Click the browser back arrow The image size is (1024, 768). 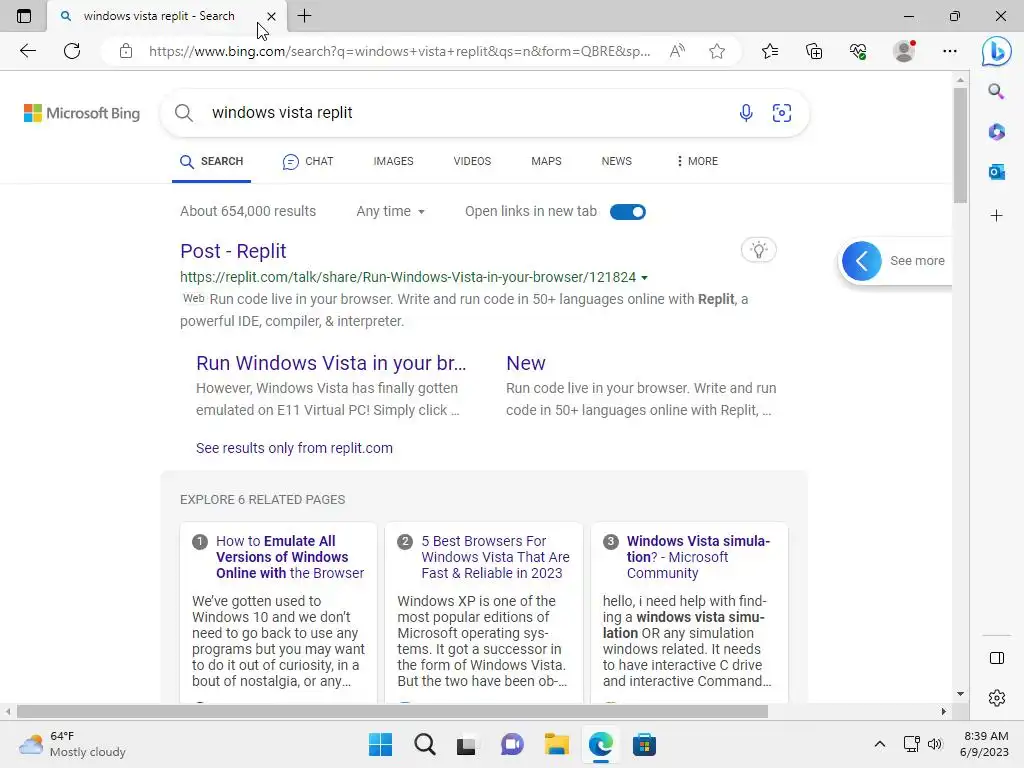point(27,51)
